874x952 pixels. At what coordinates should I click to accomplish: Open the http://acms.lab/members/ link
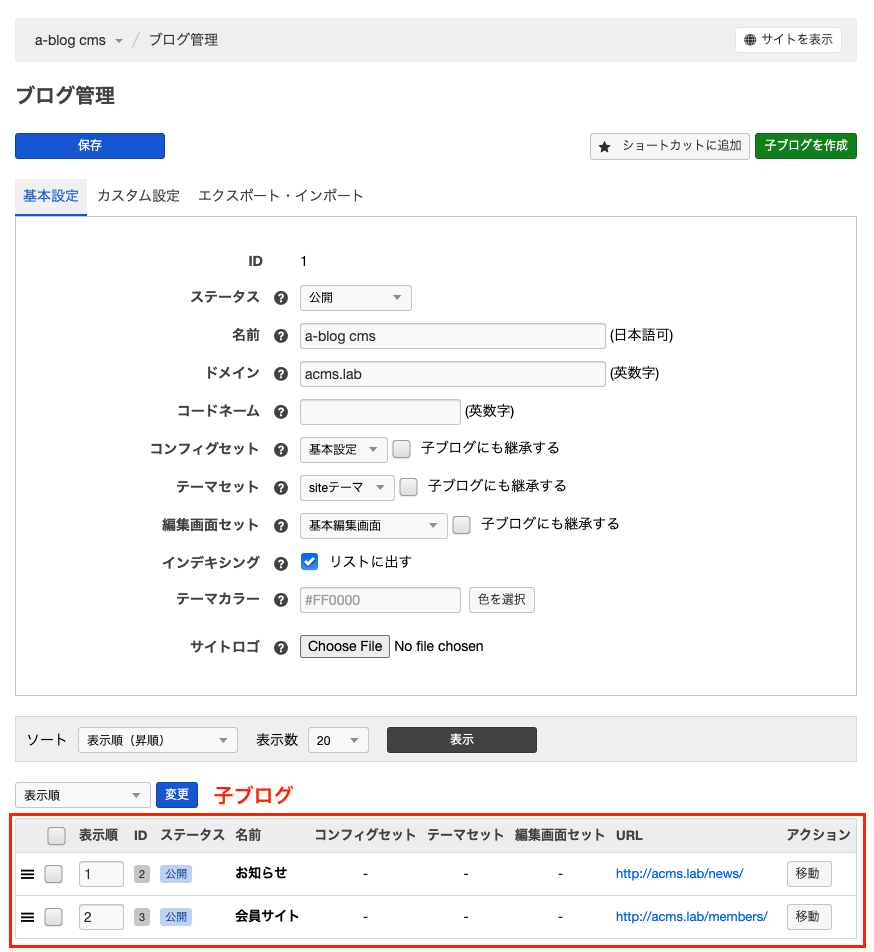point(691,916)
